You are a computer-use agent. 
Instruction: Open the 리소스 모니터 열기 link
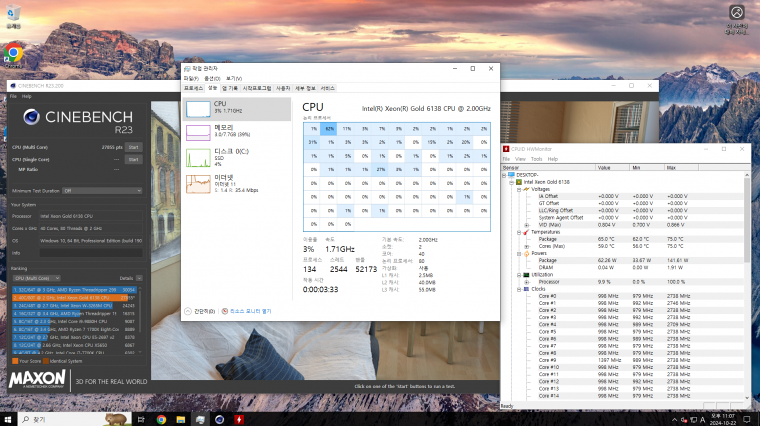tap(251, 311)
